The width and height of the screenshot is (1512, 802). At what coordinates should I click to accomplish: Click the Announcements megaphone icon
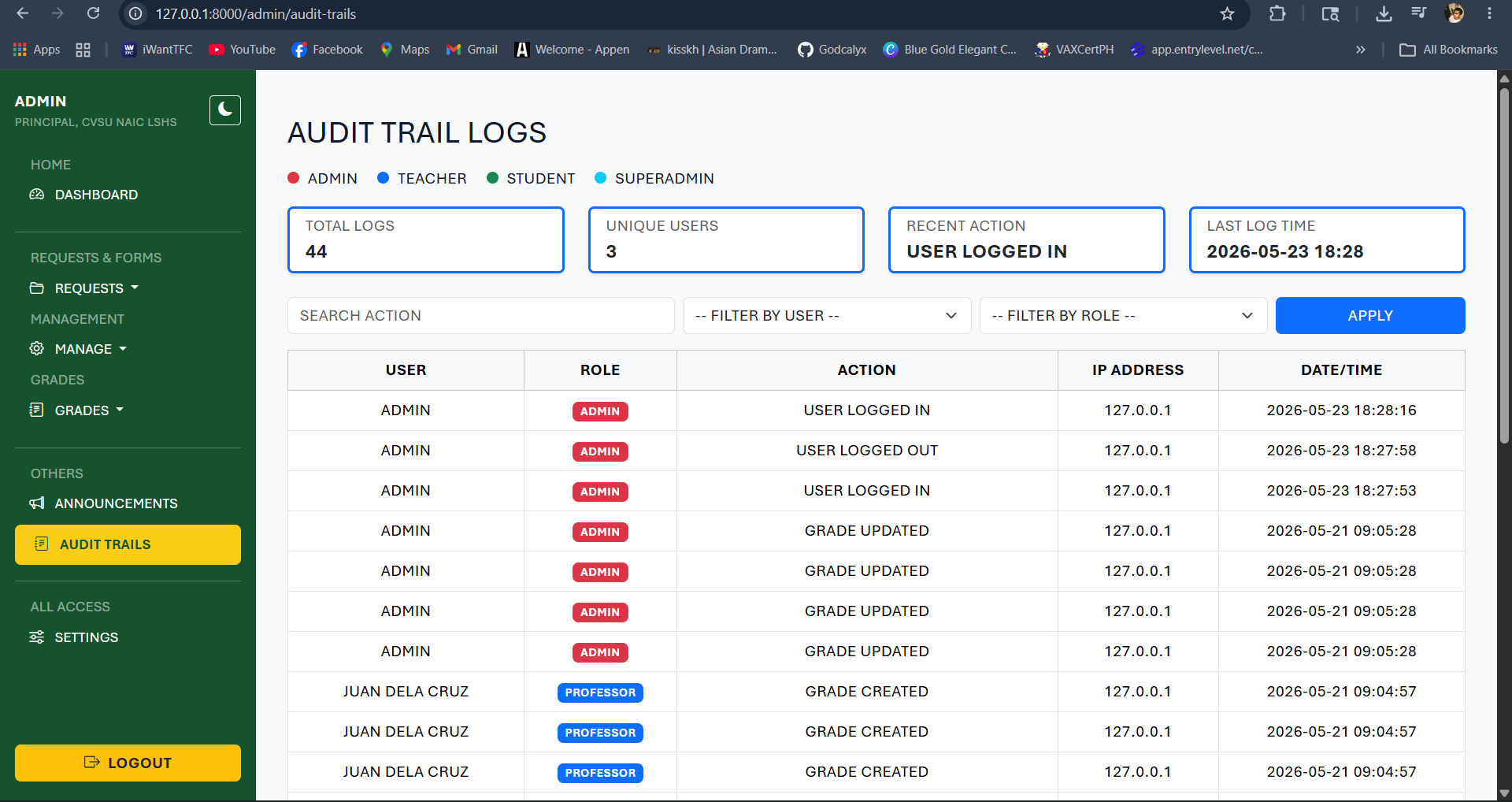[x=37, y=503]
